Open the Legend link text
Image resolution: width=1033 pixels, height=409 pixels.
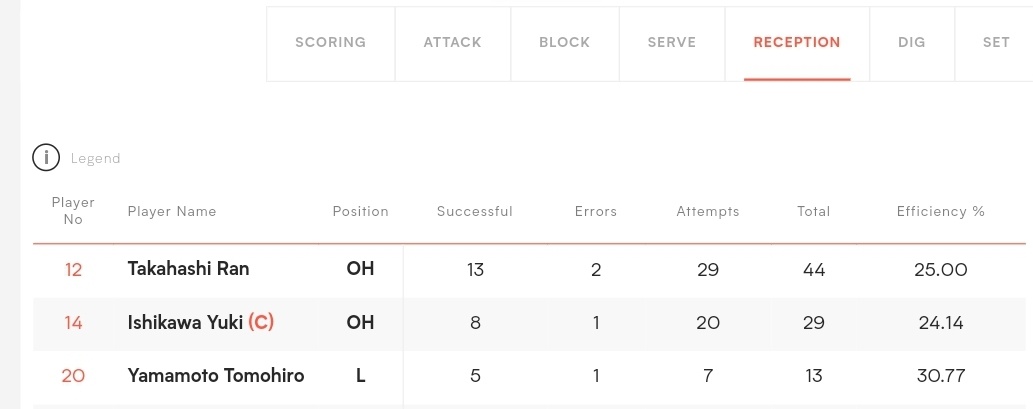click(96, 159)
